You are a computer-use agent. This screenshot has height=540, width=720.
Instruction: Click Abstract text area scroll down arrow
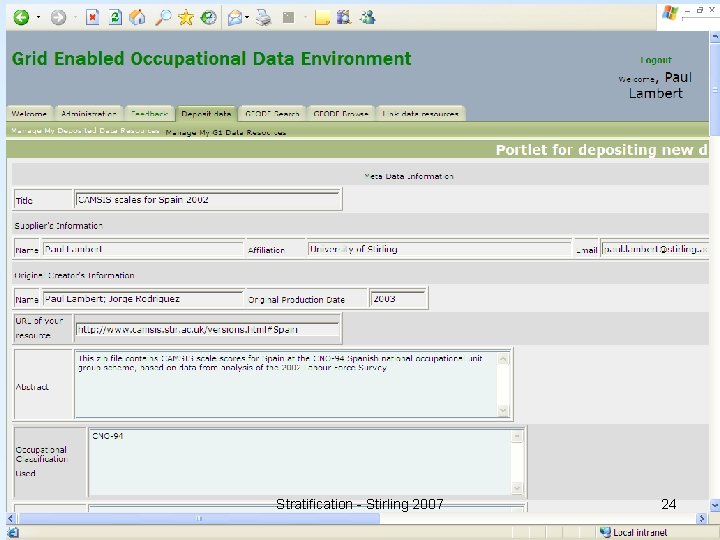click(x=503, y=411)
